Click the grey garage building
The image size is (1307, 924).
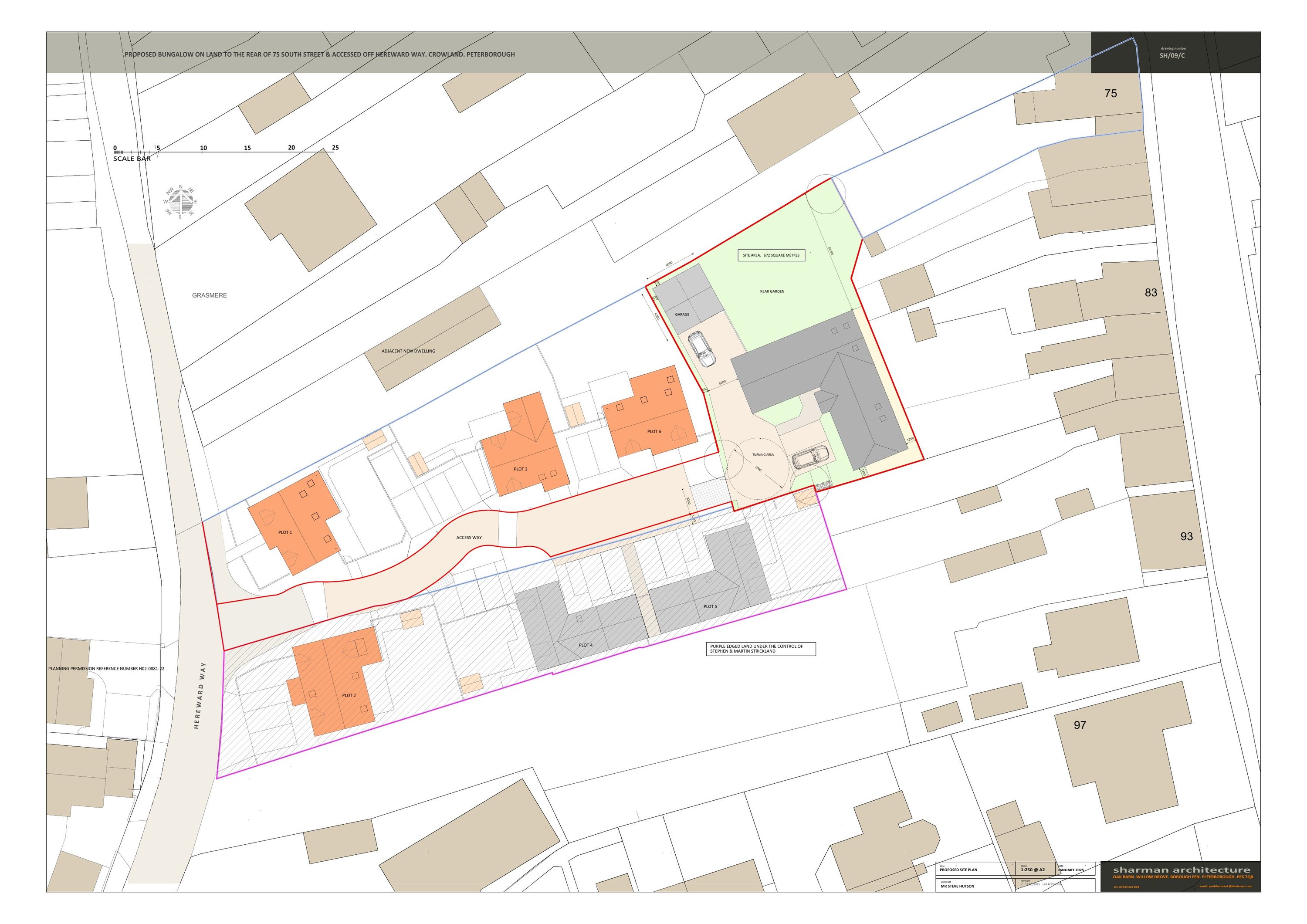click(688, 299)
